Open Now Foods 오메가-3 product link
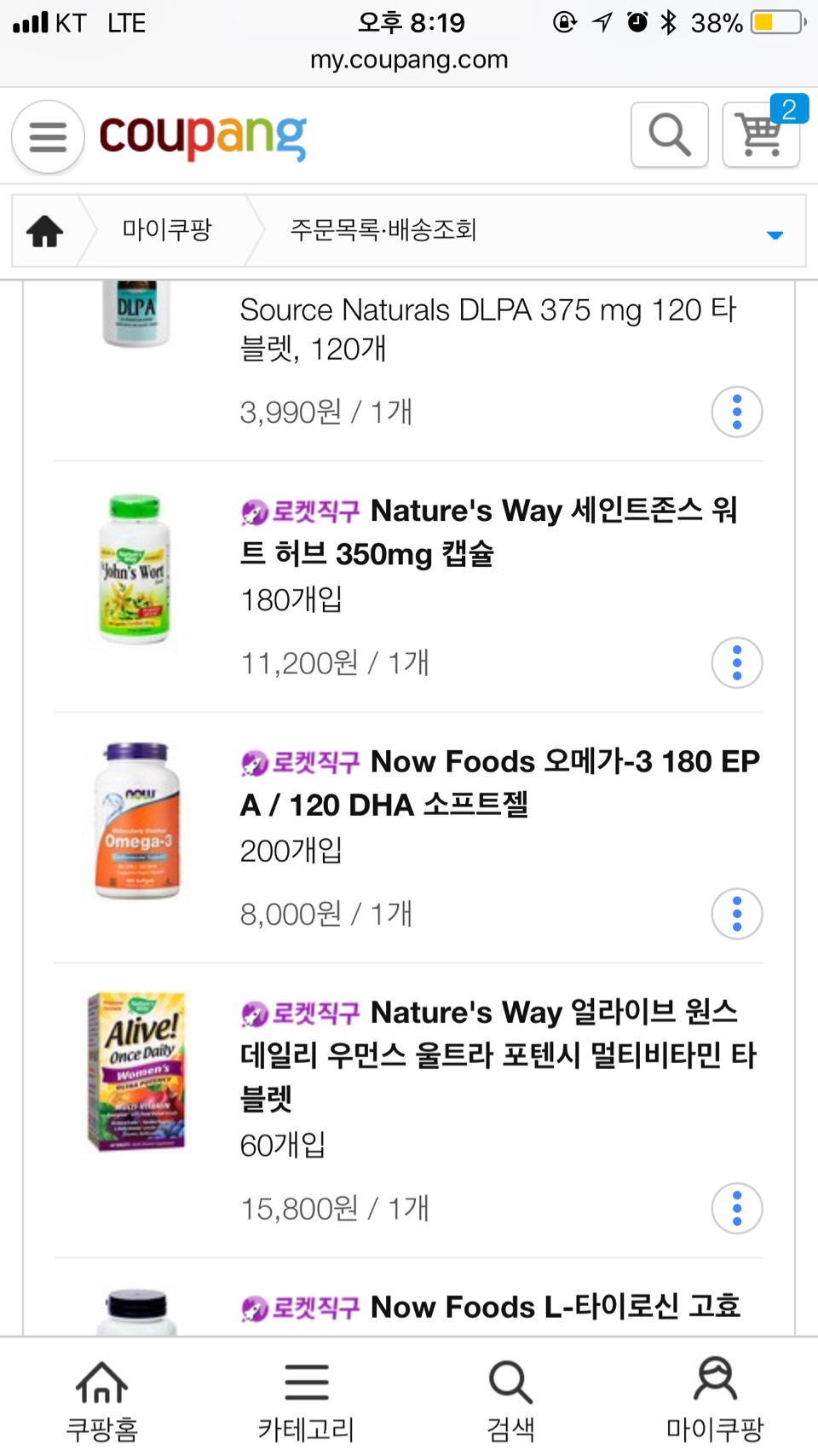The width and height of the screenshot is (818, 1456). pos(499,783)
